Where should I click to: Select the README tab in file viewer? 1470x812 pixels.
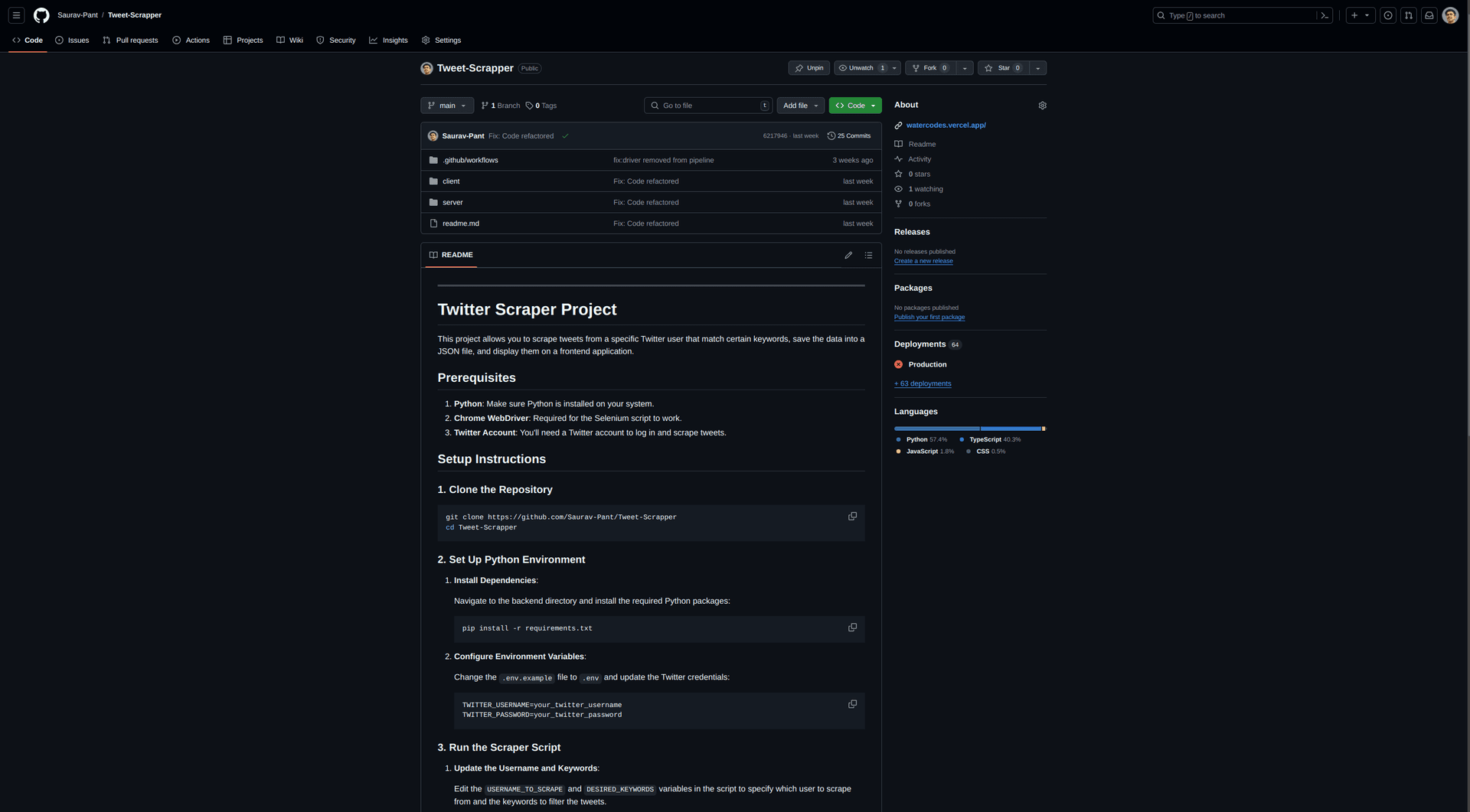pyautogui.click(x=451, y=255)
